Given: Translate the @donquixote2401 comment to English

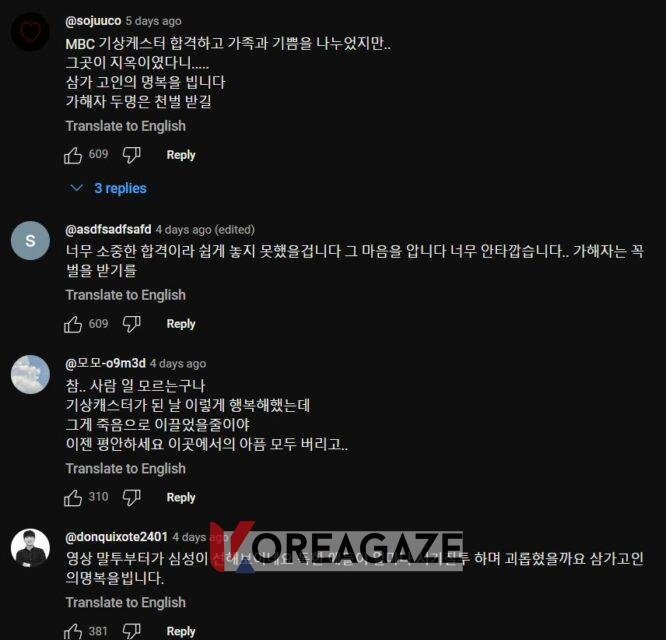Looking at the screenshot, I should [126, 603].
